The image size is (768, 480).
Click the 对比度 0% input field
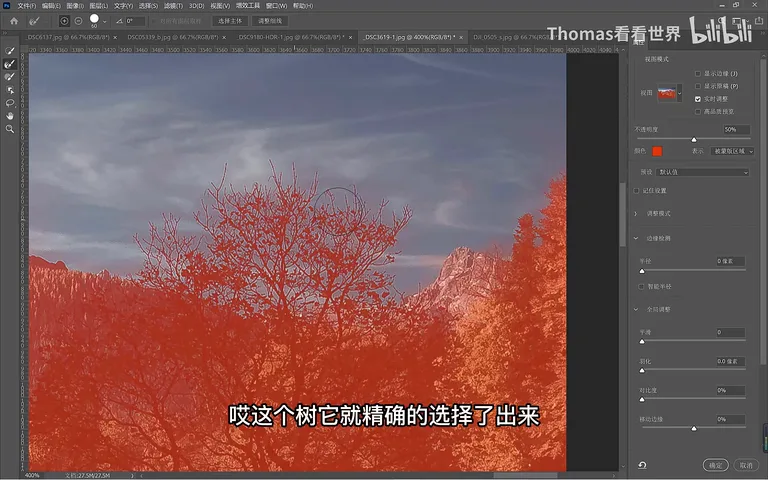(730, 391)
